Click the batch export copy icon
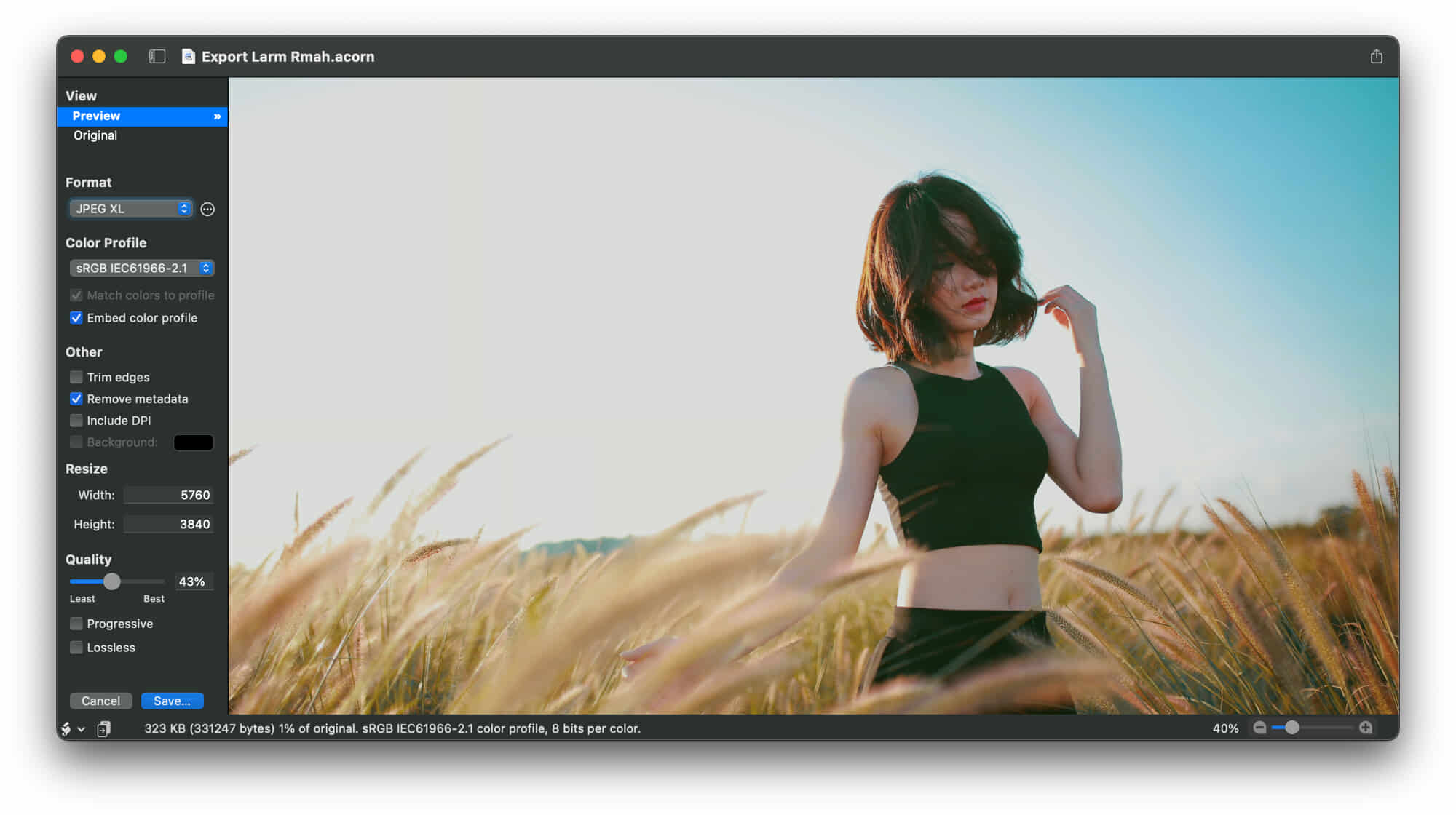Image resolution: width=1456 pixels, height=815 pixels. [x=104, y=728]
